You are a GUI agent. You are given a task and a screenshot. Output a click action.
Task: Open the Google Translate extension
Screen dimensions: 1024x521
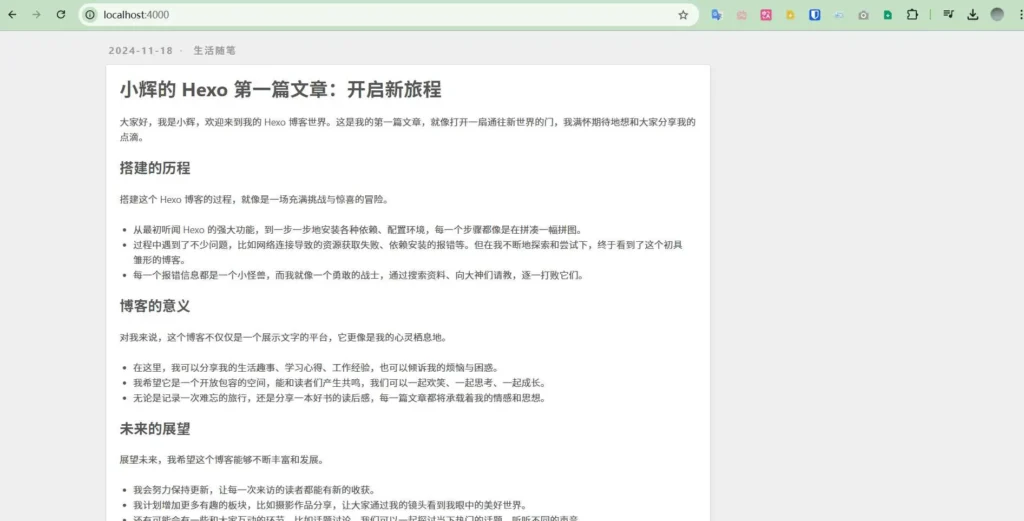coord(717,15)
